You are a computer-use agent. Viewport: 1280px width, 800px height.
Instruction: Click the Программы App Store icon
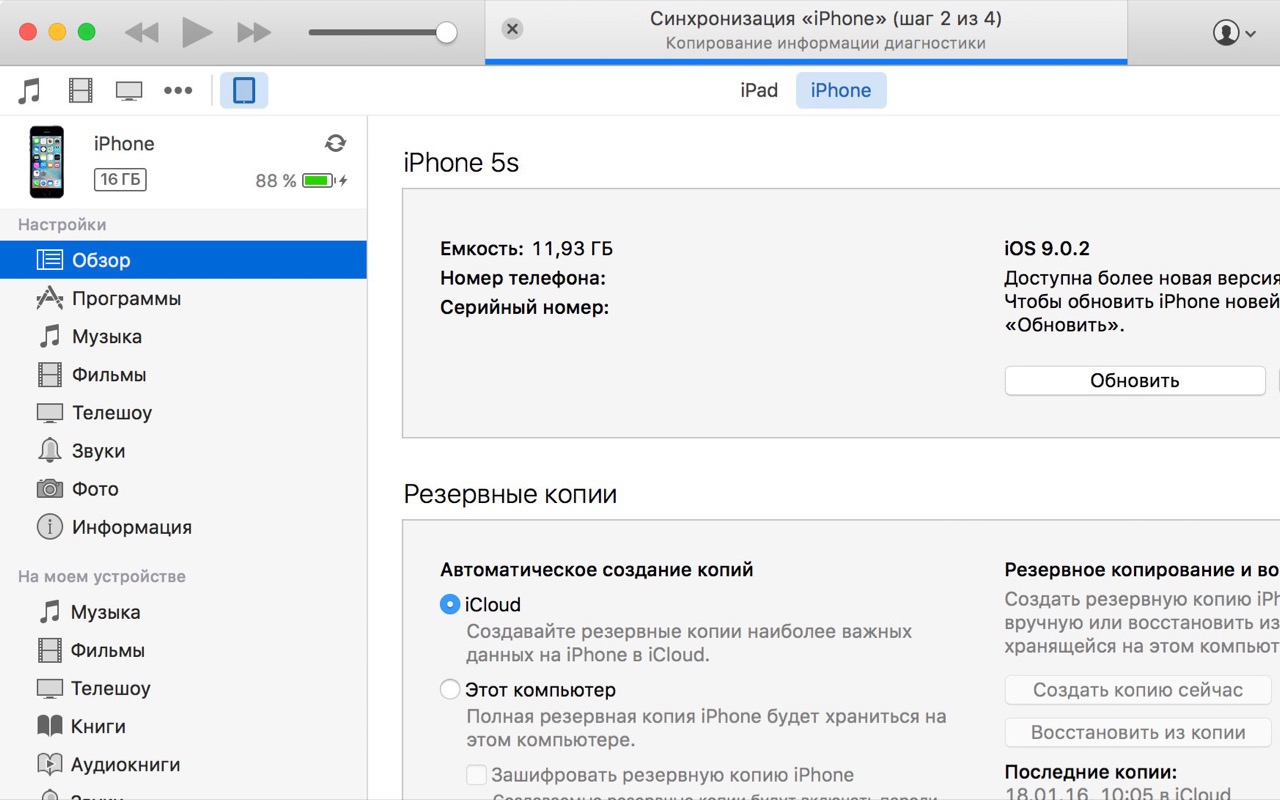point(49,298)
